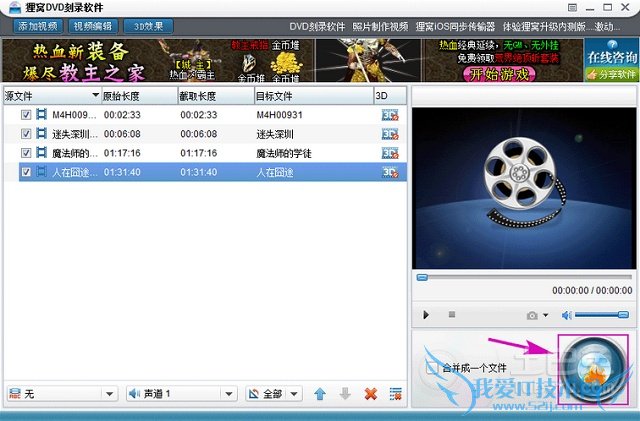Click the 3D icon for M4H00931

pos(390,115)
